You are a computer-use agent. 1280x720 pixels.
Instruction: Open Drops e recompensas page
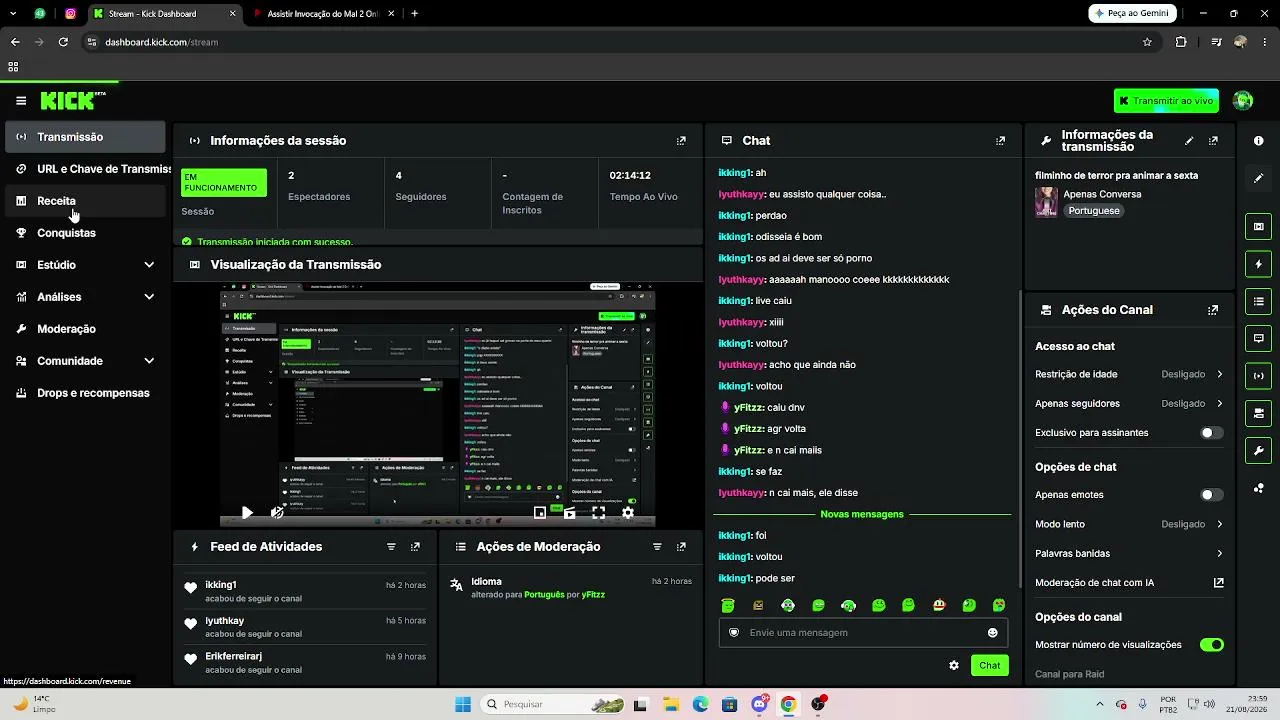click(x=85, y=393)
